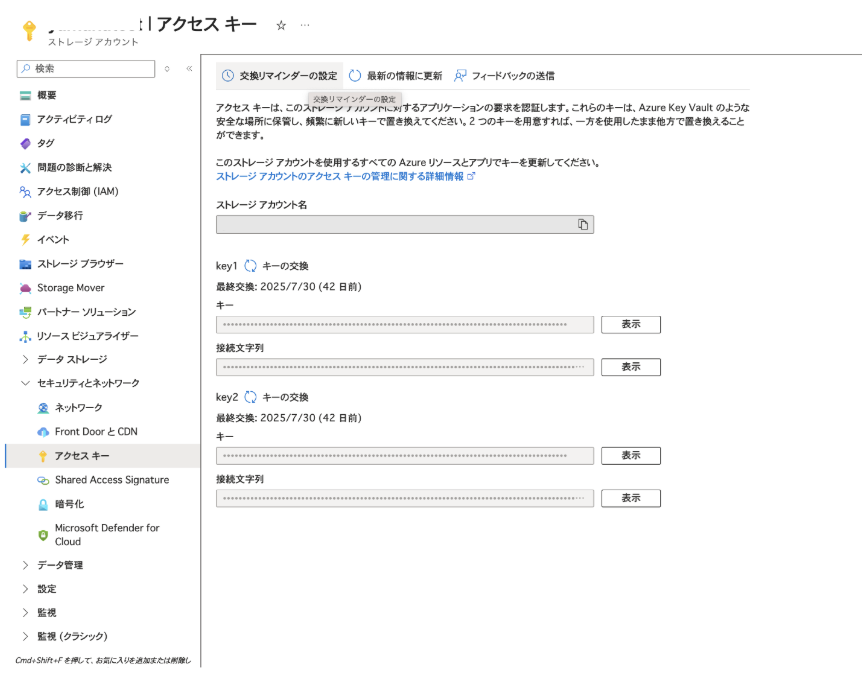The image size is (862, 692).
Task: Collapse the sidebar with double chevron icon
Action: [189, 69]
